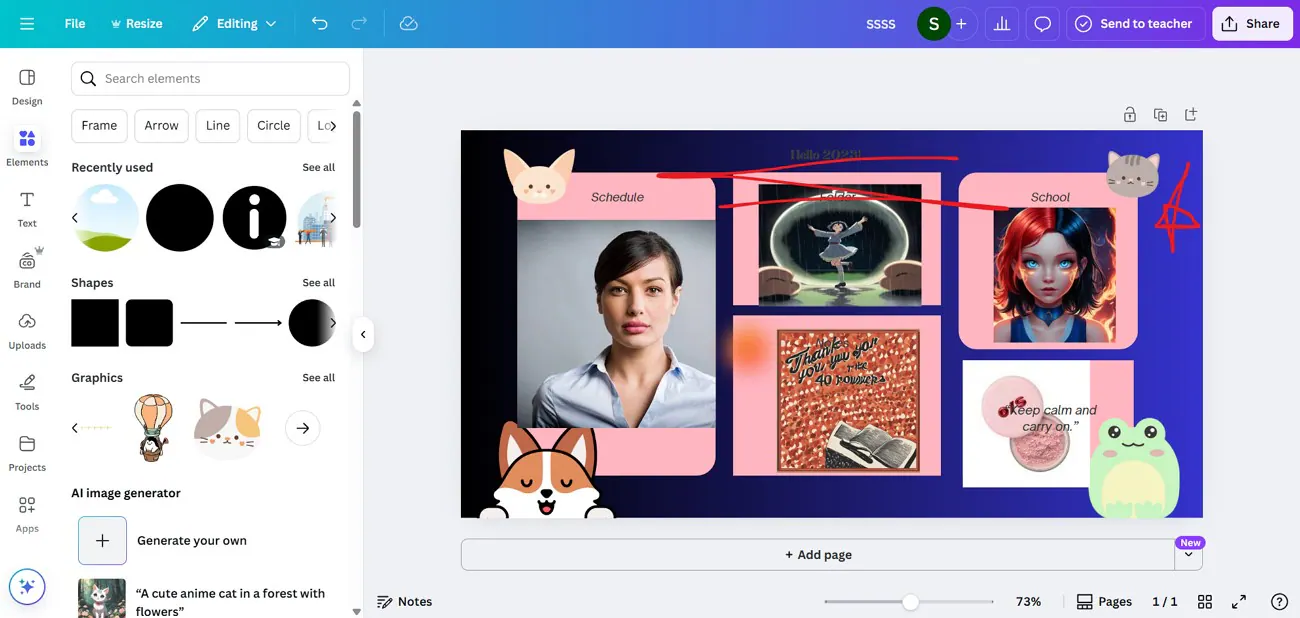See all Shapes
This screenshot has width=1300, height=618.
(x=319, y=283)
